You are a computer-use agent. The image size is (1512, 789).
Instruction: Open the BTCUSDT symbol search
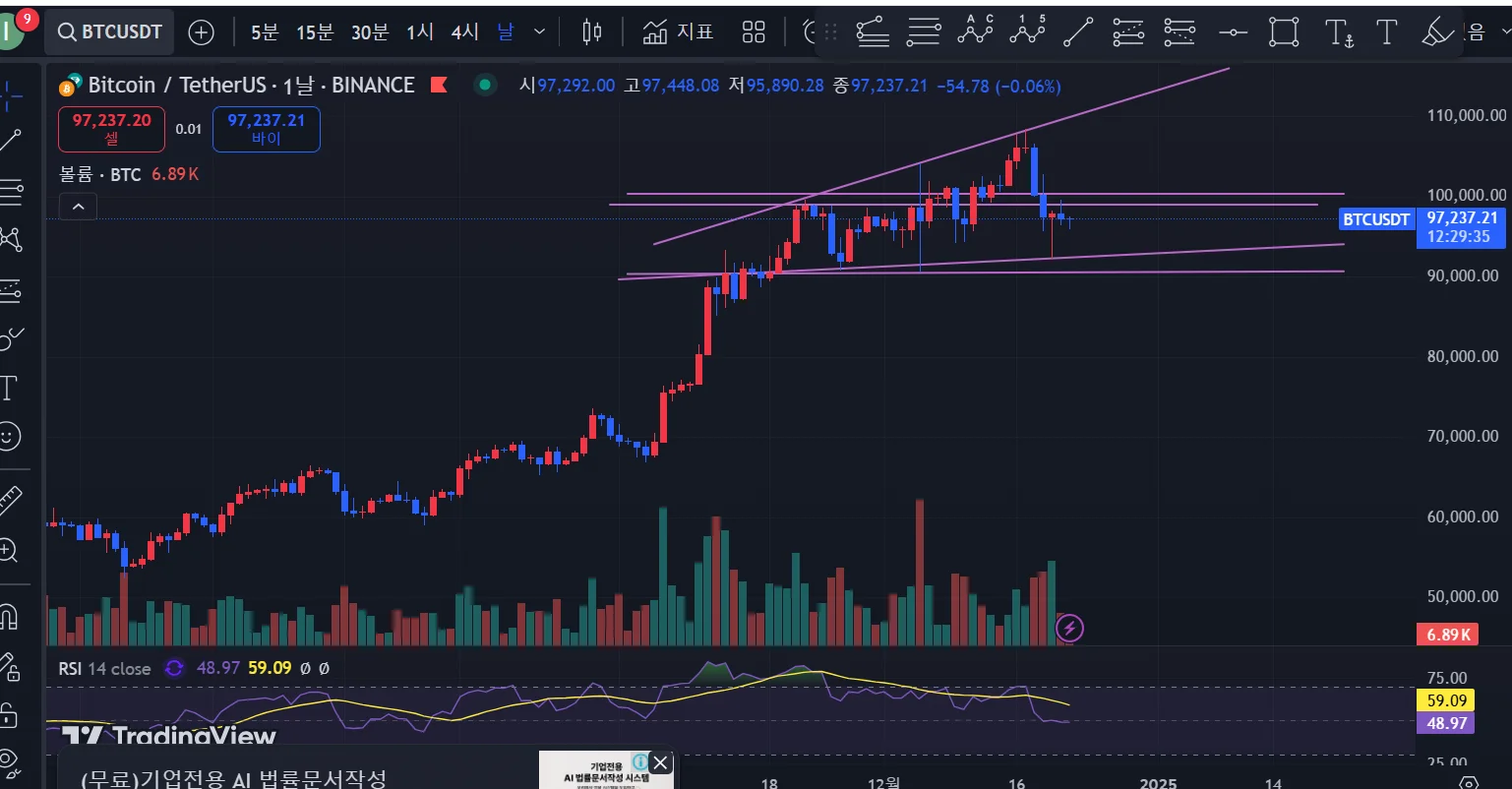click(109, 32)
